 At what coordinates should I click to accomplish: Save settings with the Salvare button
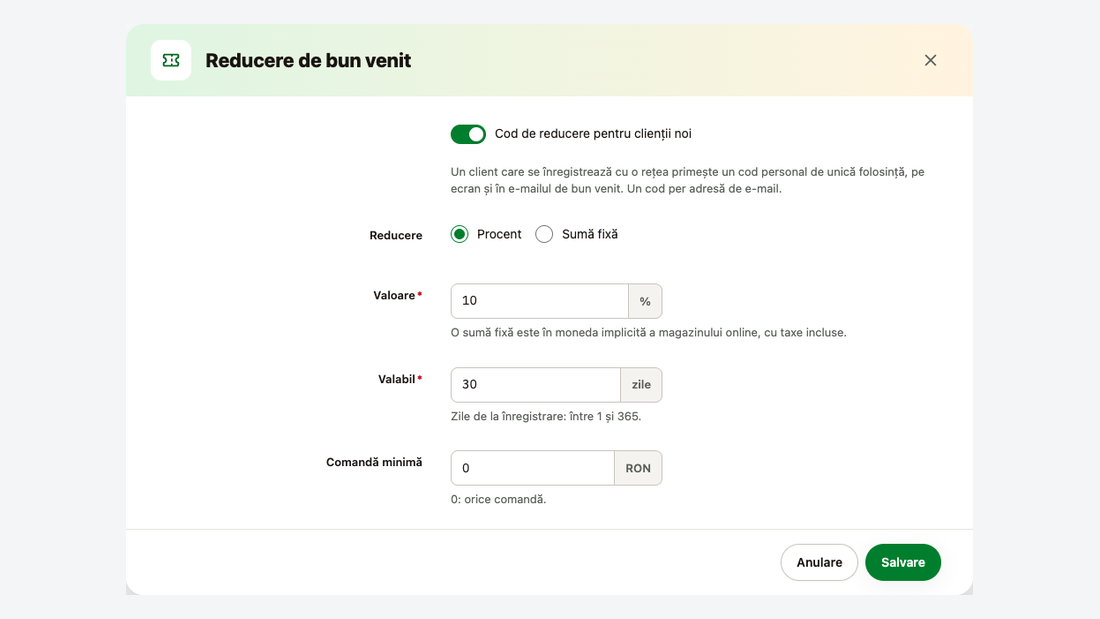(903, 562)
